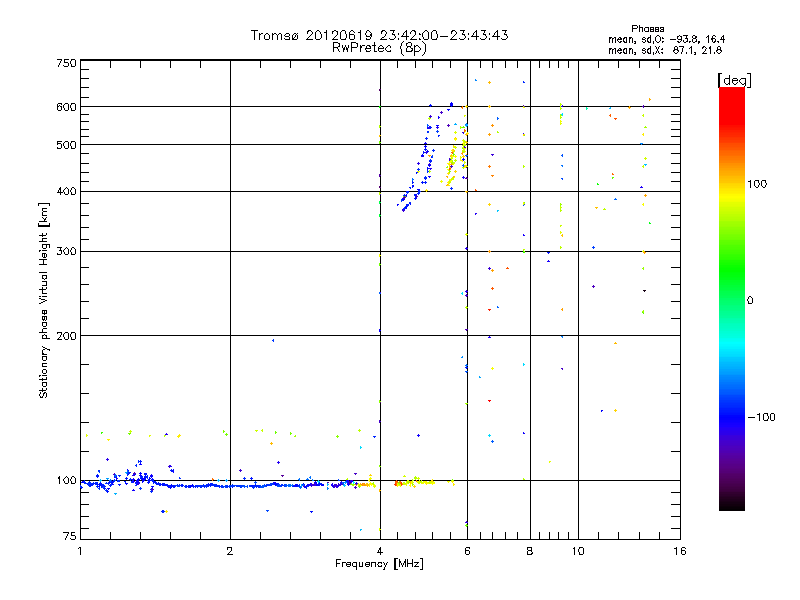Click the y-axis label '75'
This screenshot has width=800, height=600.
point(70,536)
